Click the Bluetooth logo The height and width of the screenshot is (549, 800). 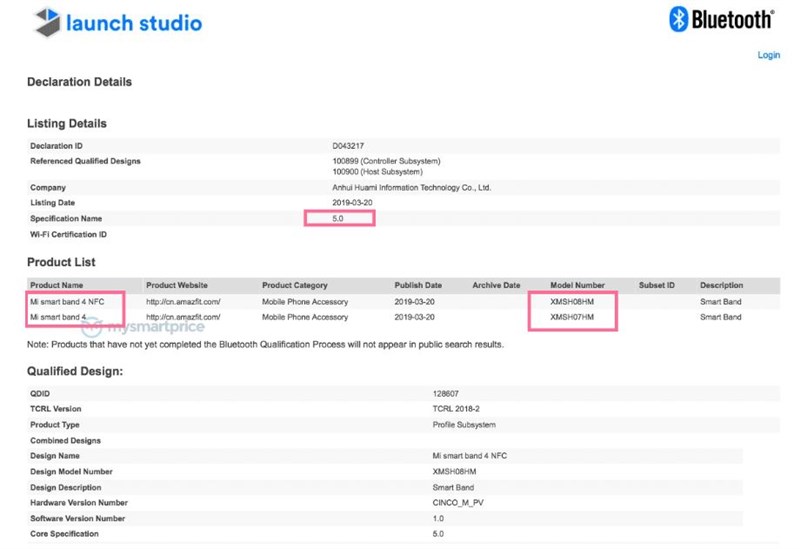pos(721,19)
